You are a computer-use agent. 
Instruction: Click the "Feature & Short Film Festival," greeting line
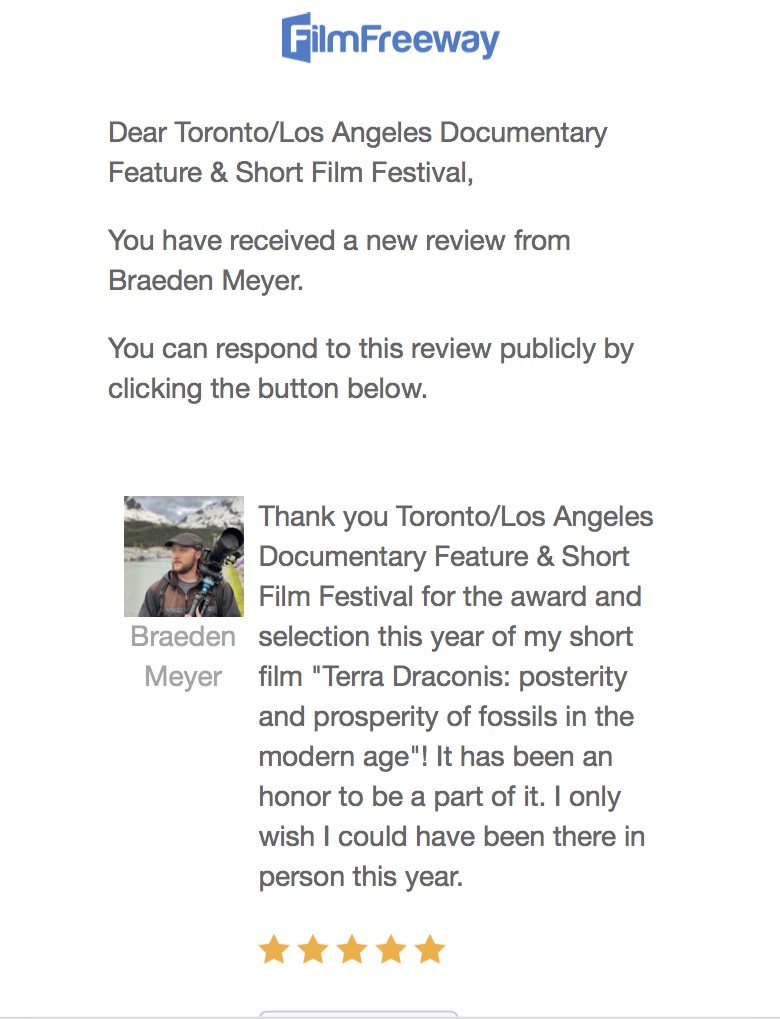tap(289, 173)
